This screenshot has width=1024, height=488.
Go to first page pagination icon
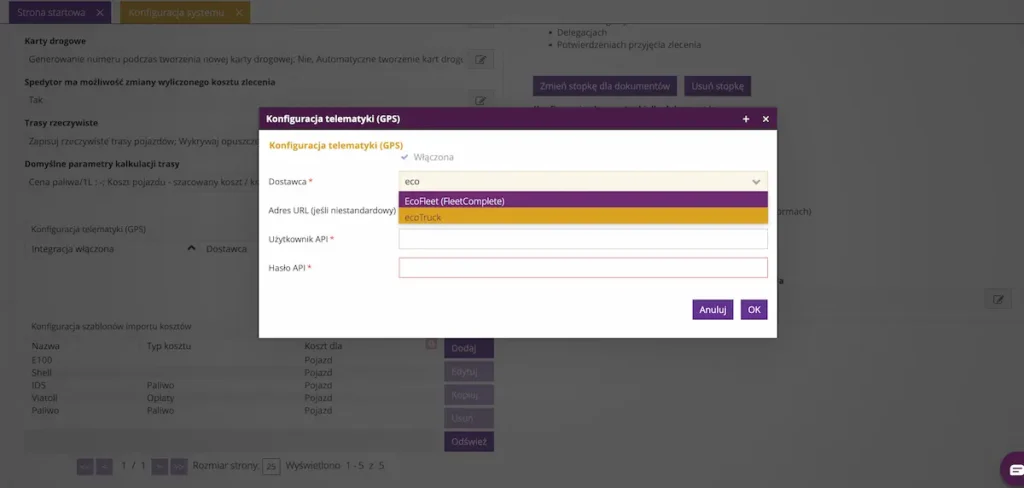pyautogui.click(x=85, y=466)
